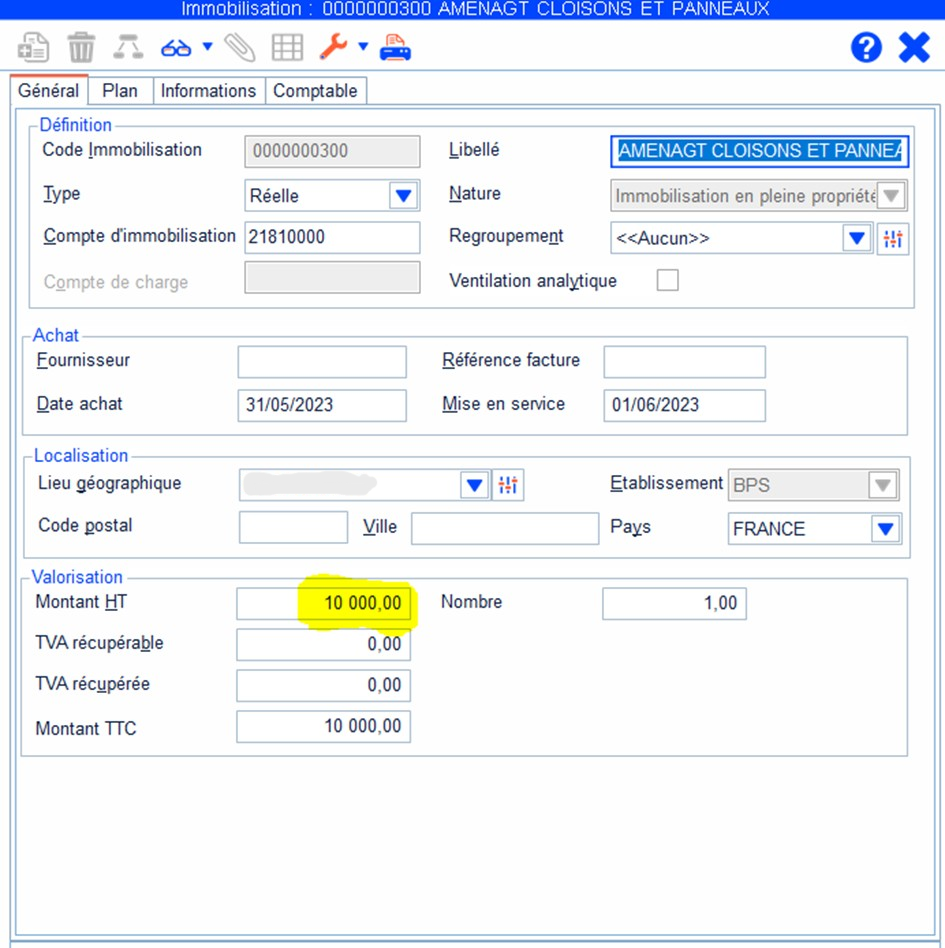Image resolution: width=945 pixels, height=948 pixels.
Task: Toggle the Ventilation analytique checkbox
Action: click(x=667, y=281)
